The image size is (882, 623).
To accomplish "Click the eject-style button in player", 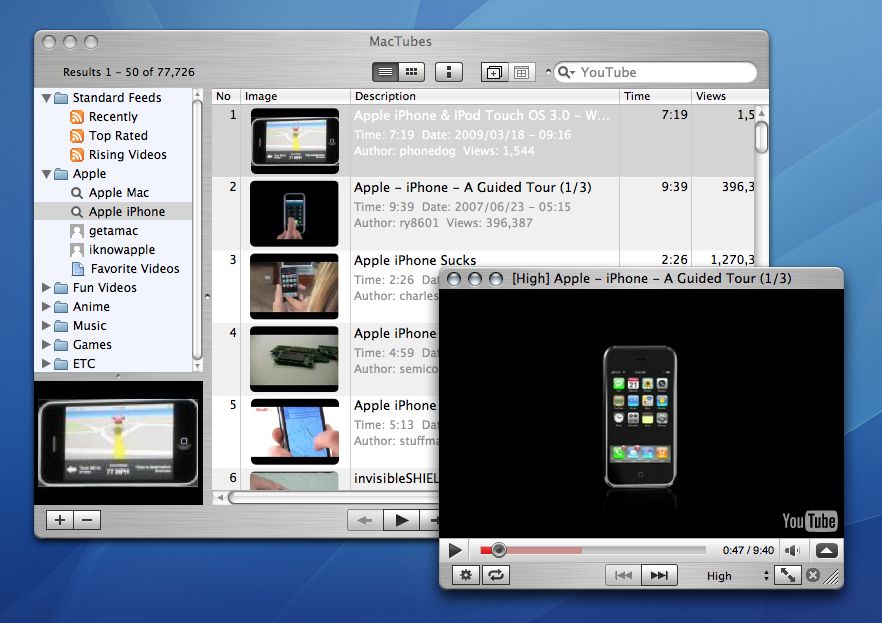I will (826, 550).
